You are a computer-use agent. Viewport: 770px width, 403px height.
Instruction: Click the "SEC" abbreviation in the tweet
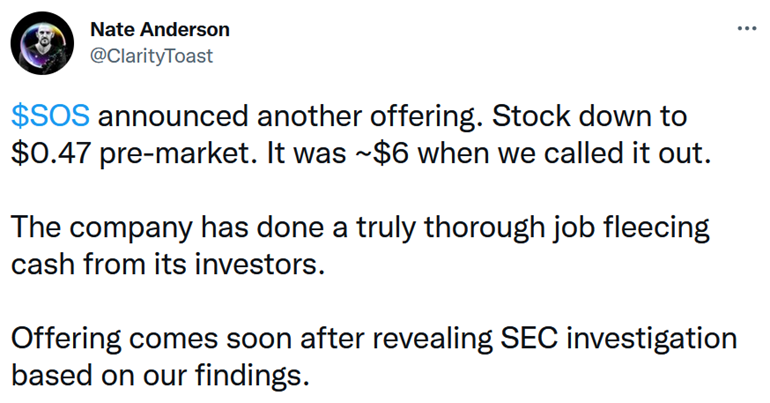coord(529,338)
